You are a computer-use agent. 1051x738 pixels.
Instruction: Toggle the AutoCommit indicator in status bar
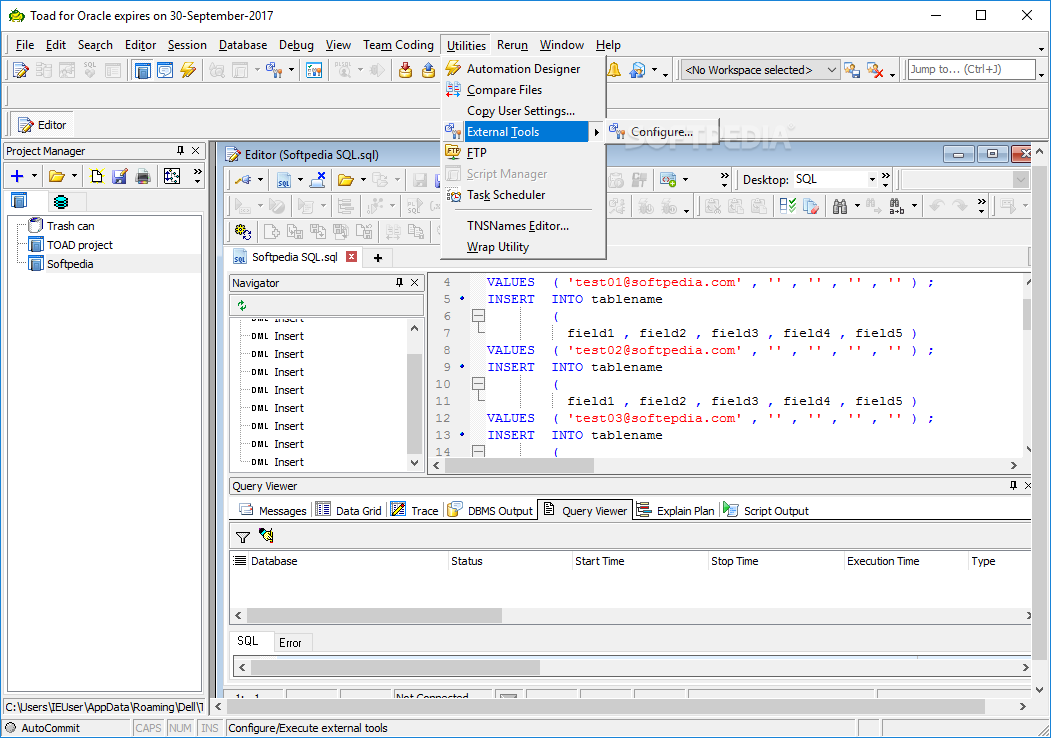[42, 728]
